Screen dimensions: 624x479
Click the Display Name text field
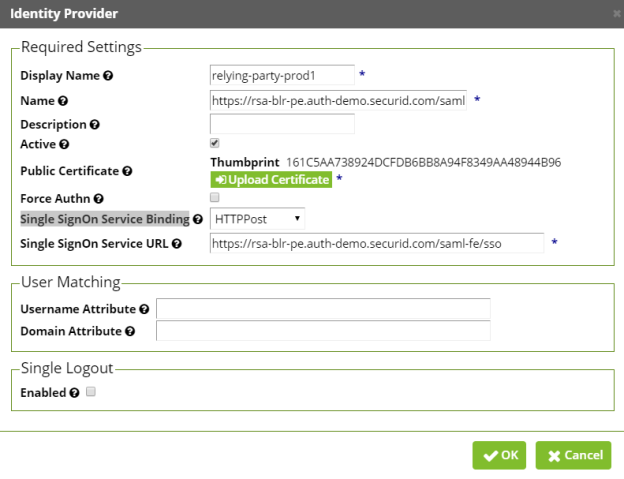point(282,75)
